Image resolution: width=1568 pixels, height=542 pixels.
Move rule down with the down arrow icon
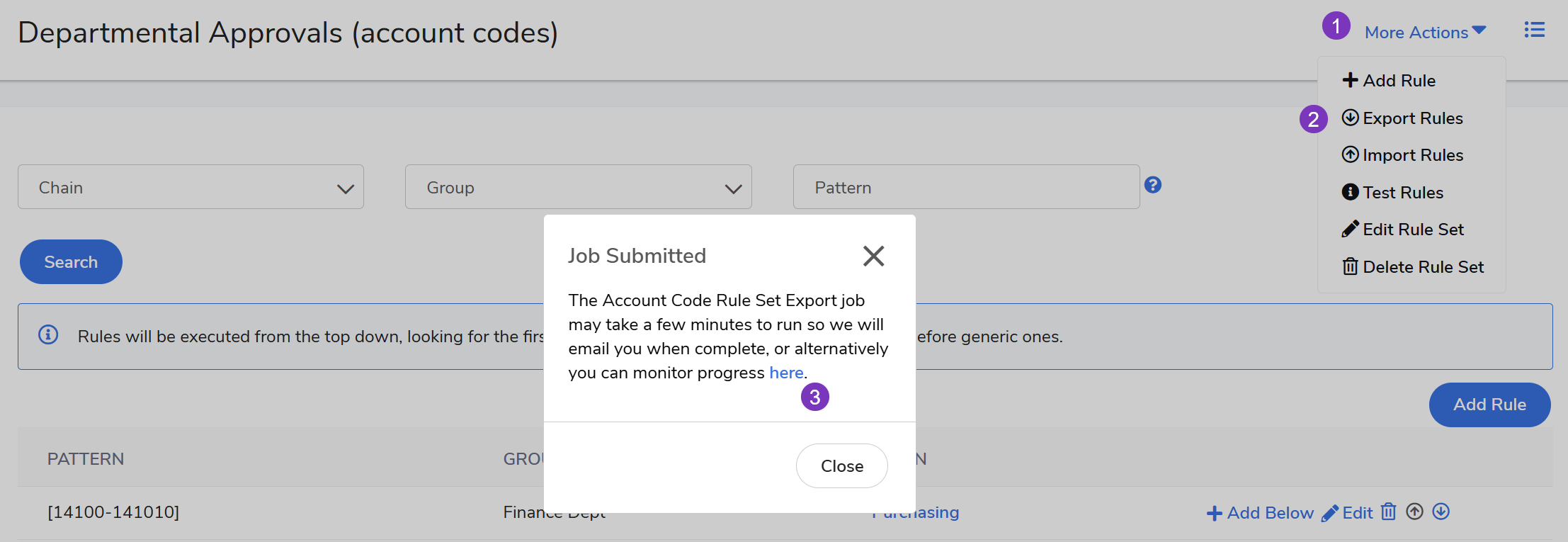click(x=1441, y=512)
